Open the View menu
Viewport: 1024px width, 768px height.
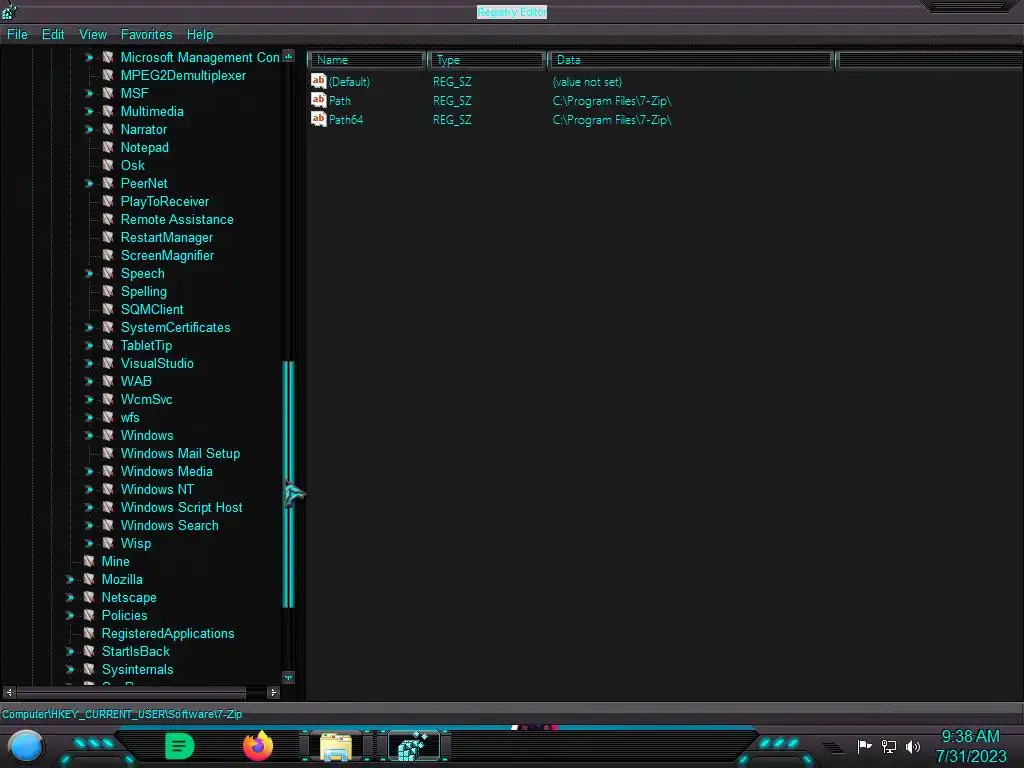(x=93, y=35)
